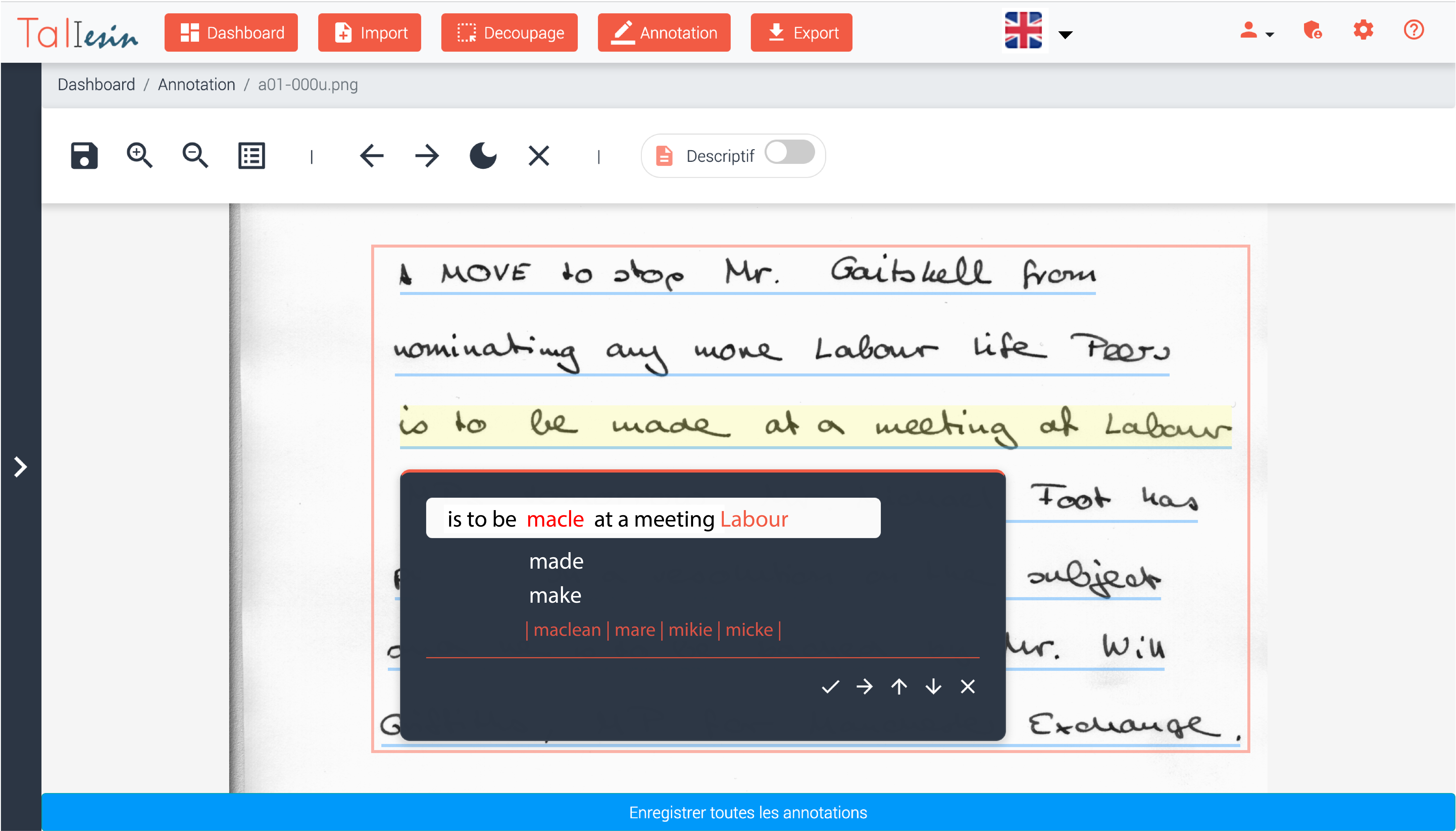This screenshot has height=831, width=1456.
Task: Open the Dashboard menu button
Action: 231,33
